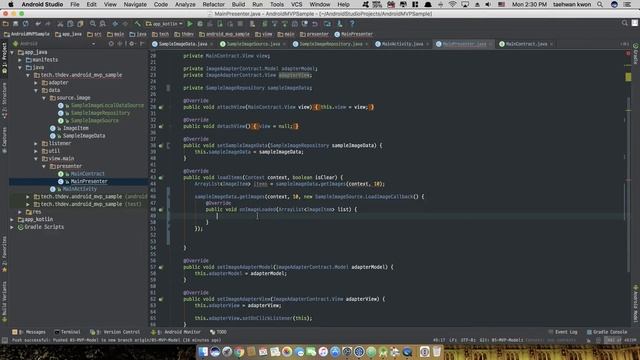This screenshot has height=360, width=640.
Task: Click the override gutter icon beside setImageAdapterModel
Action: [x=161, y=267]
